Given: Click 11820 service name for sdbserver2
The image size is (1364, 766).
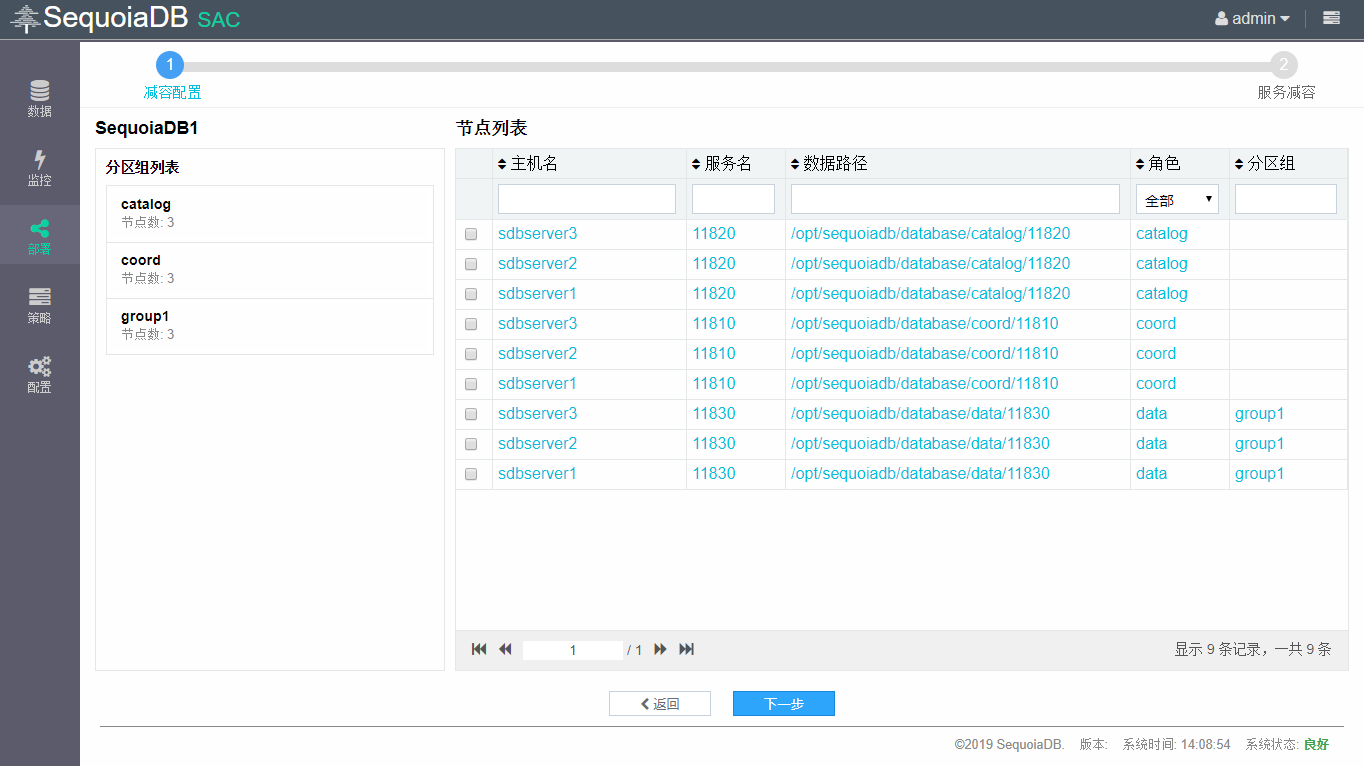Looking at the screenshot, I should (x=714, y=264).
